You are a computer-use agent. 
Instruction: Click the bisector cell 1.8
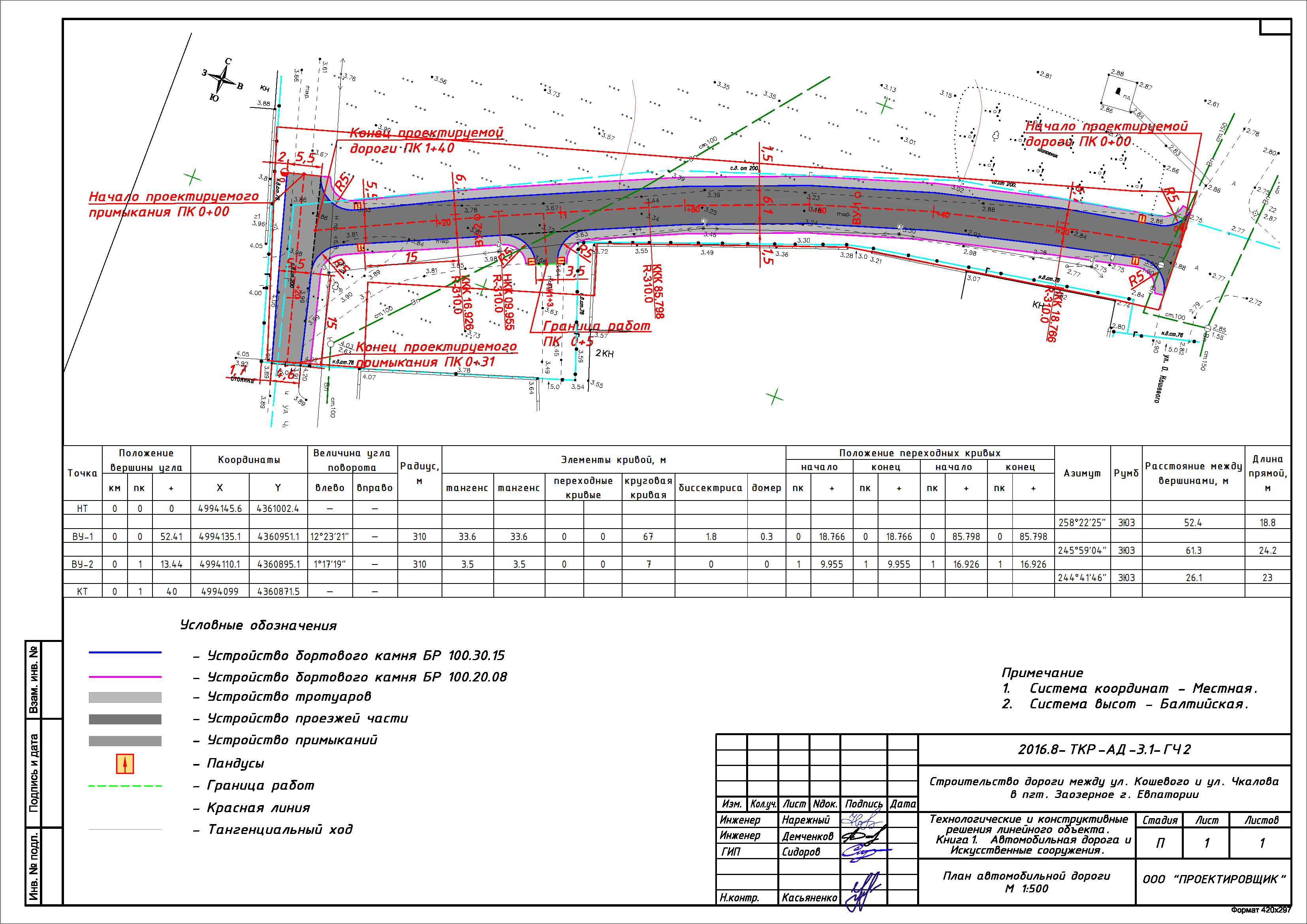click(x=712, y=536)
